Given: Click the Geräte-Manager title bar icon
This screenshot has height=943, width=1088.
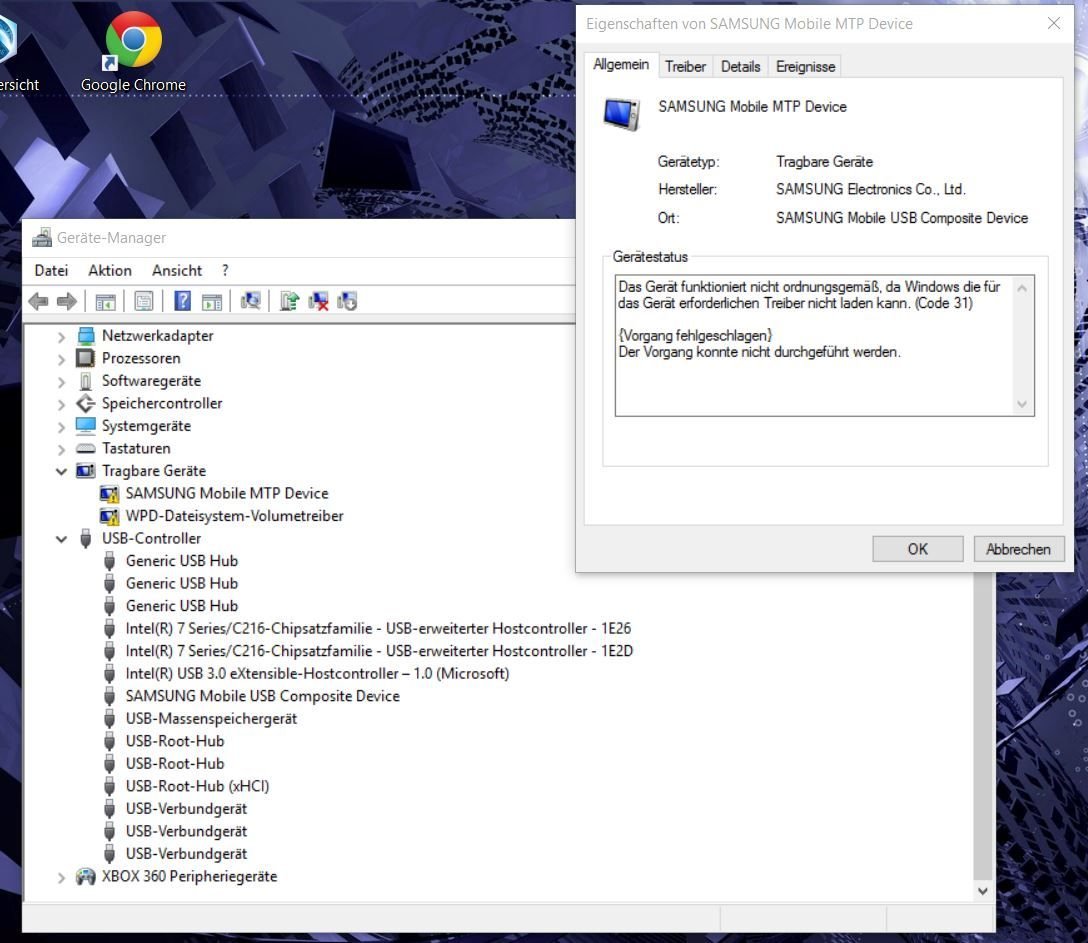Looking at the screenshot, I should pos(42,237).
